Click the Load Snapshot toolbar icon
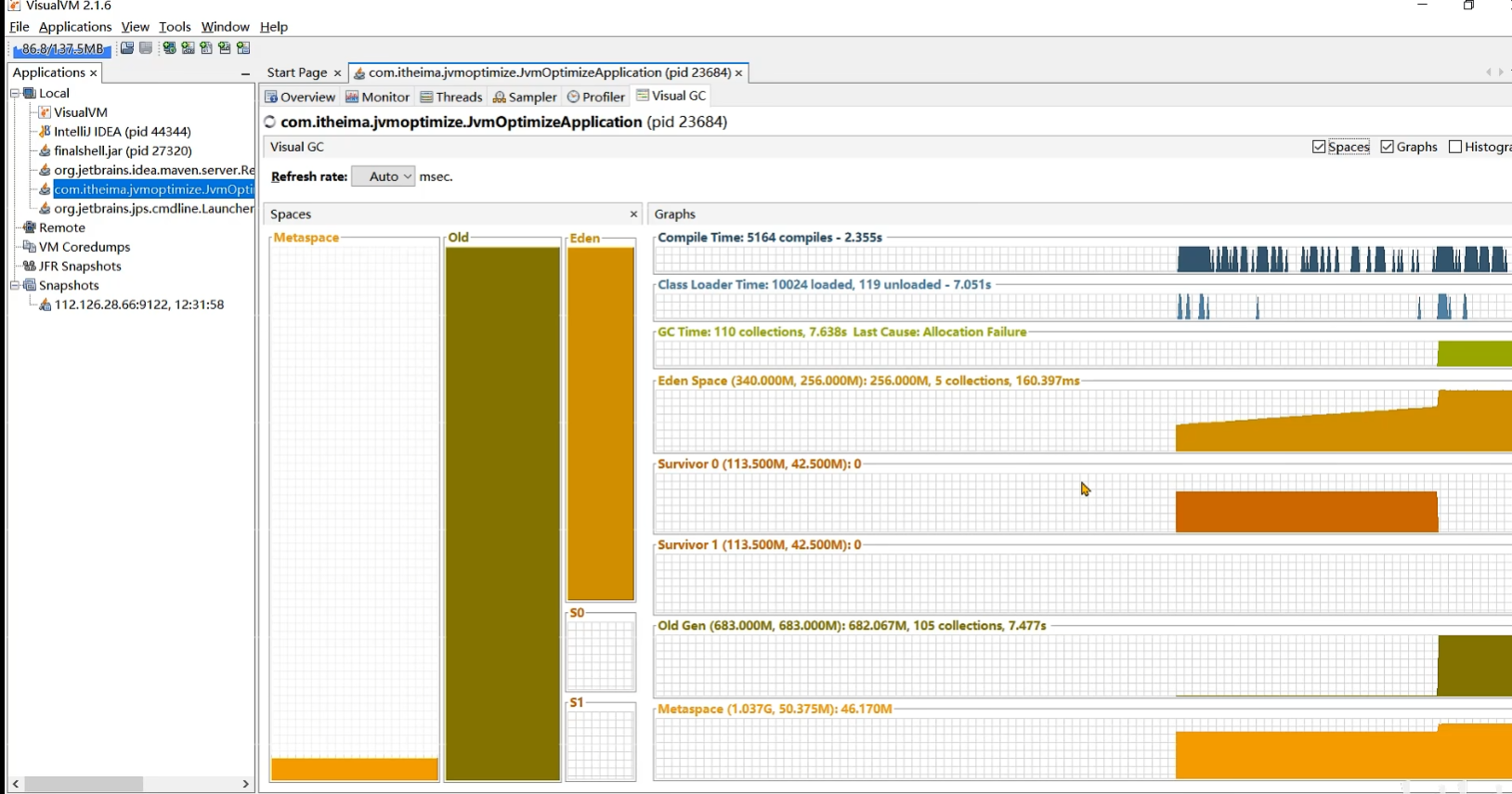The width and height of the screenshot is (1512, 794). click(127, 47)
